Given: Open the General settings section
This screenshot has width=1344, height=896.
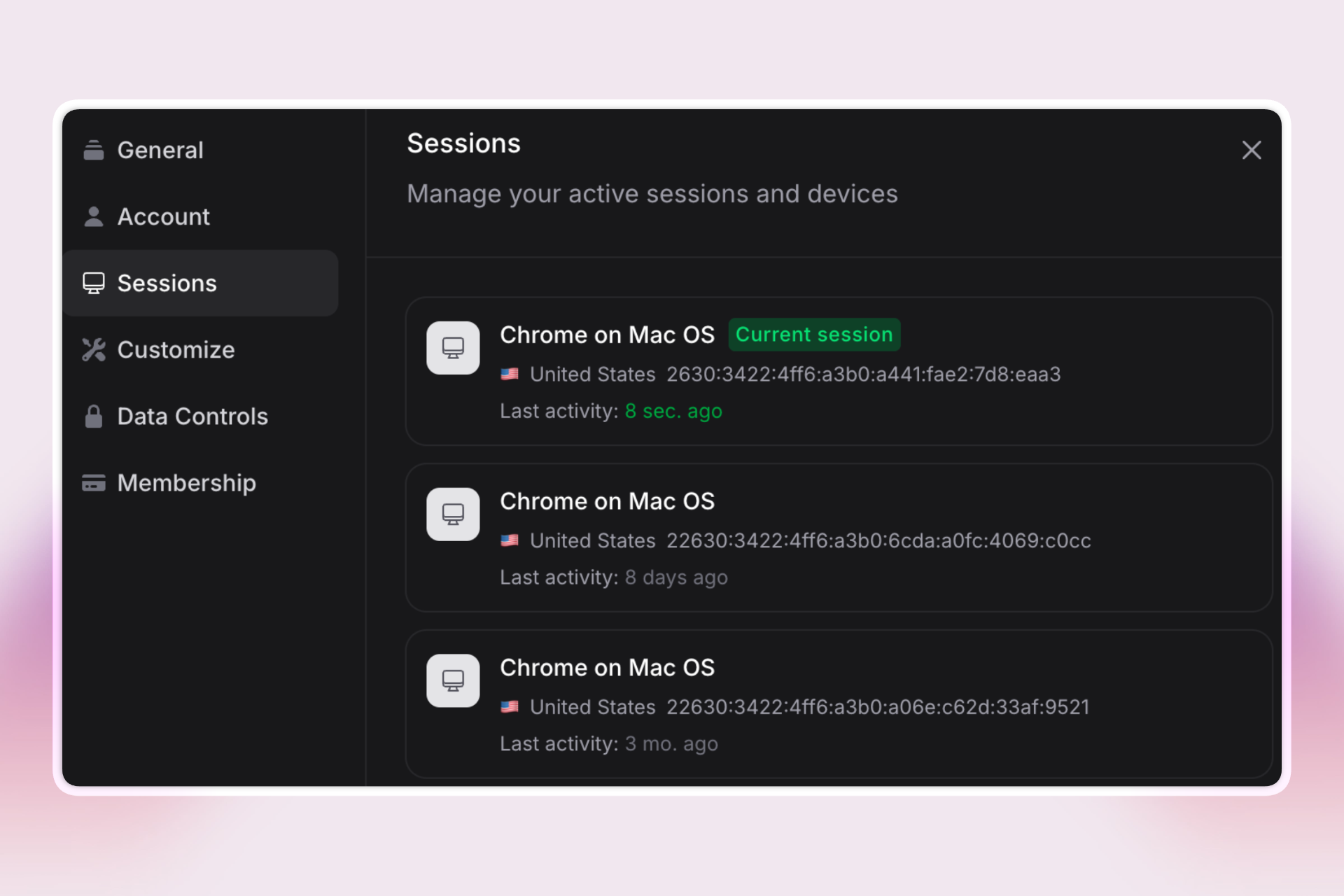Looking at the screenshot, I should click(160, 150).
